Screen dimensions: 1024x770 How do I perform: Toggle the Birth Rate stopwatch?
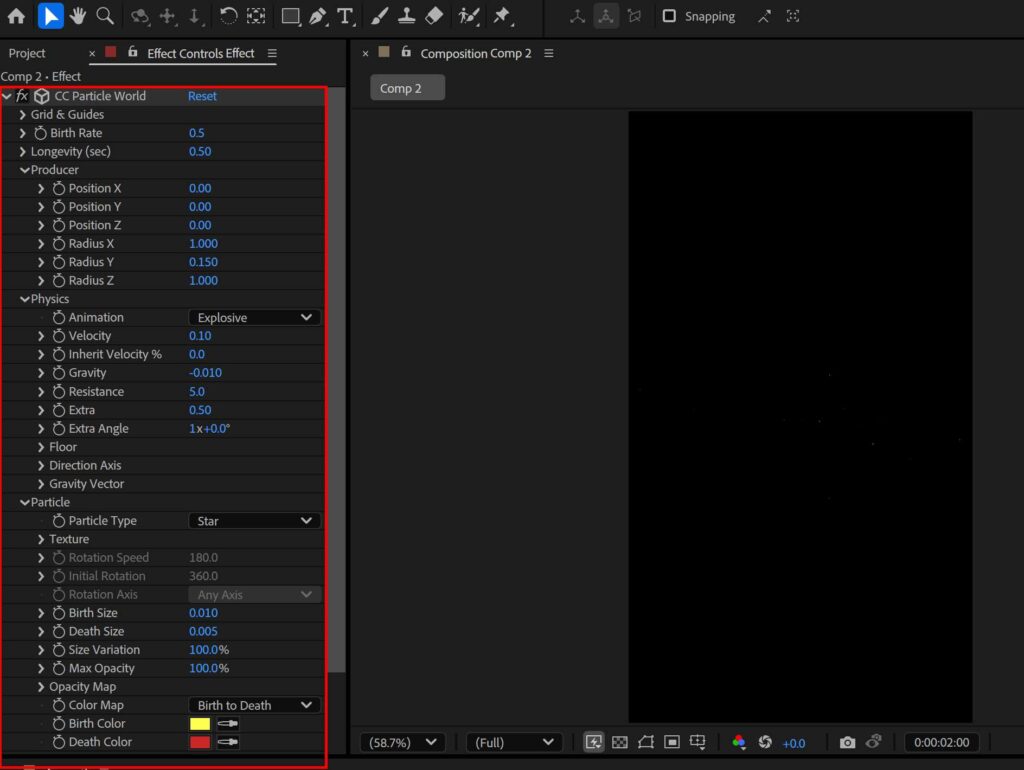coord(40,133)
